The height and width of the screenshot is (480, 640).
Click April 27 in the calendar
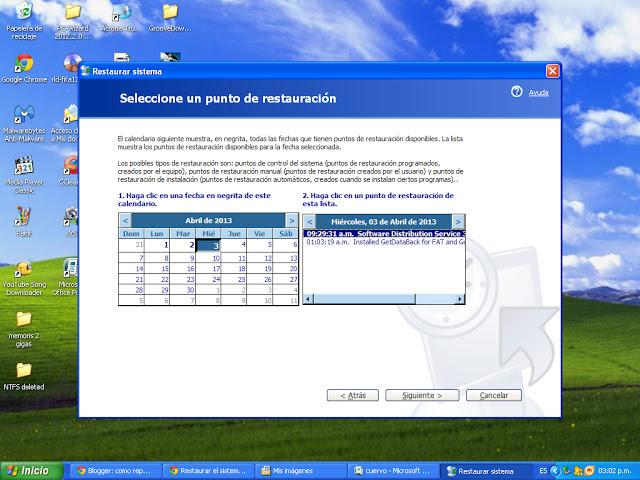pyautogui.click(x=286, y=279)
